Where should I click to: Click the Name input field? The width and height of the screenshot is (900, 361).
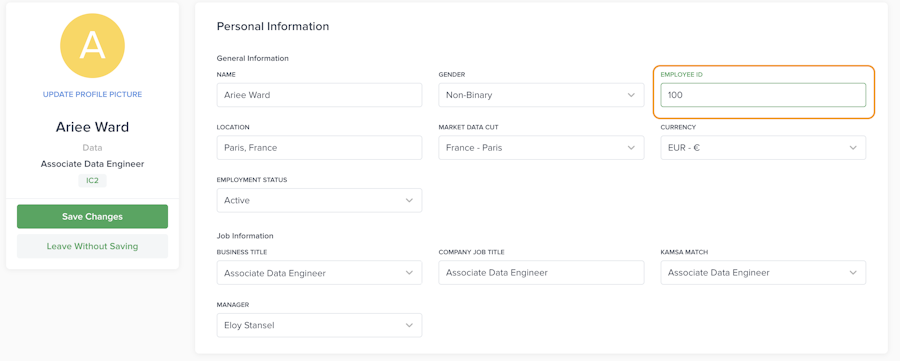pyautogui.click(x=319, y=95)
